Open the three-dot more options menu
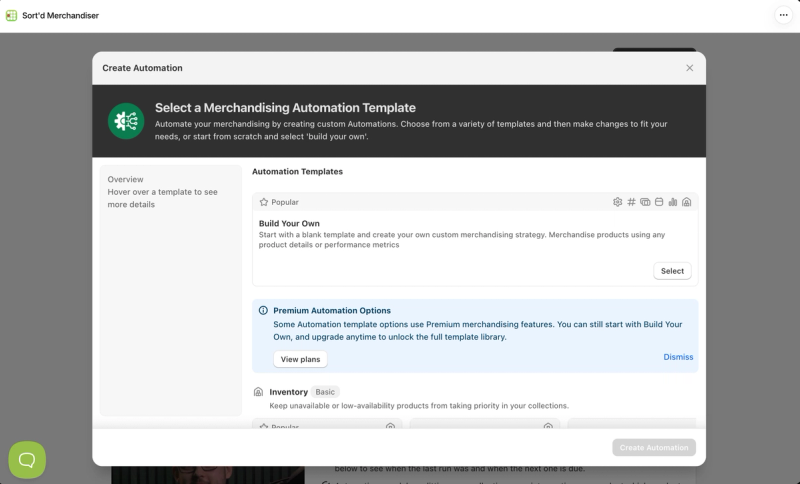The width and height of the screenshot is (800, 484). [783, 15]
